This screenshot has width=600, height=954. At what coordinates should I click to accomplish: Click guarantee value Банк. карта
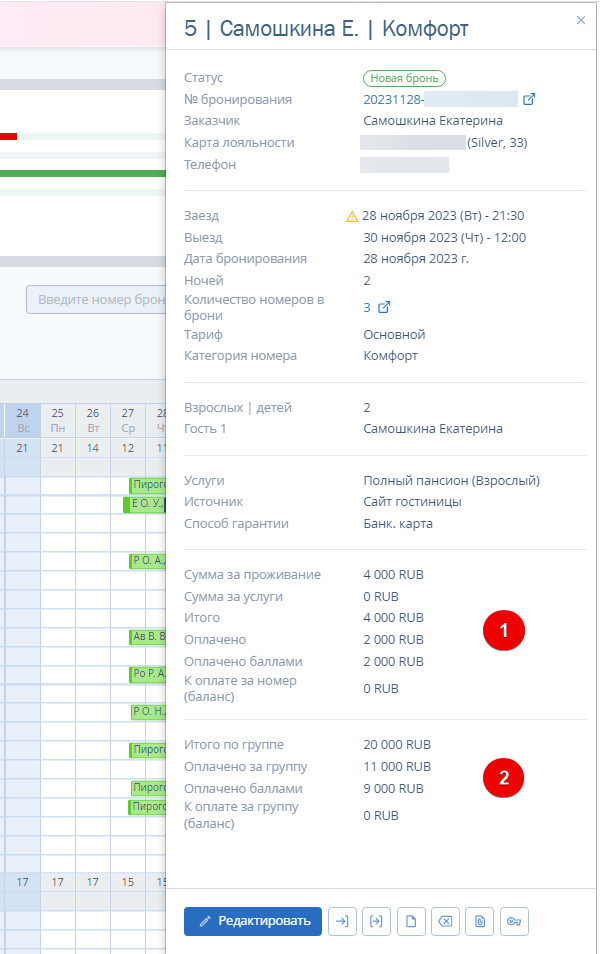pos(398,524)
